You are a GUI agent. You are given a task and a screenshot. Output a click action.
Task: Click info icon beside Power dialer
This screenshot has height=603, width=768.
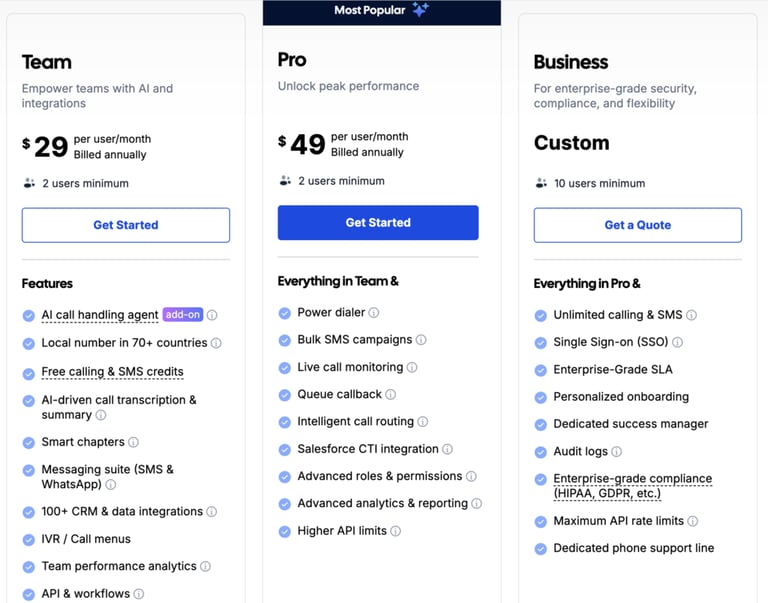pos(374,313)
